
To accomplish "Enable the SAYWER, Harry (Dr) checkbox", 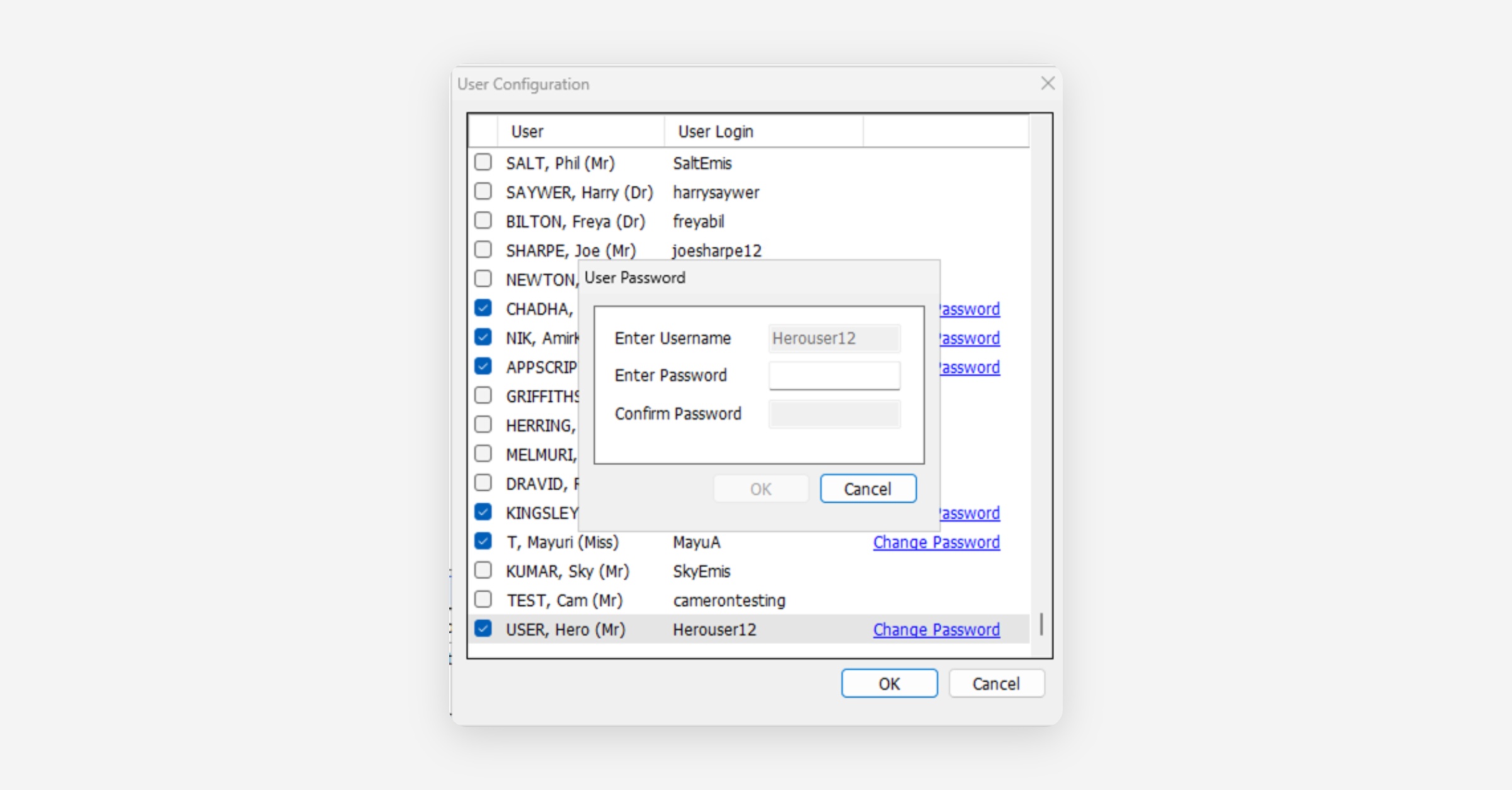I will 483,192.
